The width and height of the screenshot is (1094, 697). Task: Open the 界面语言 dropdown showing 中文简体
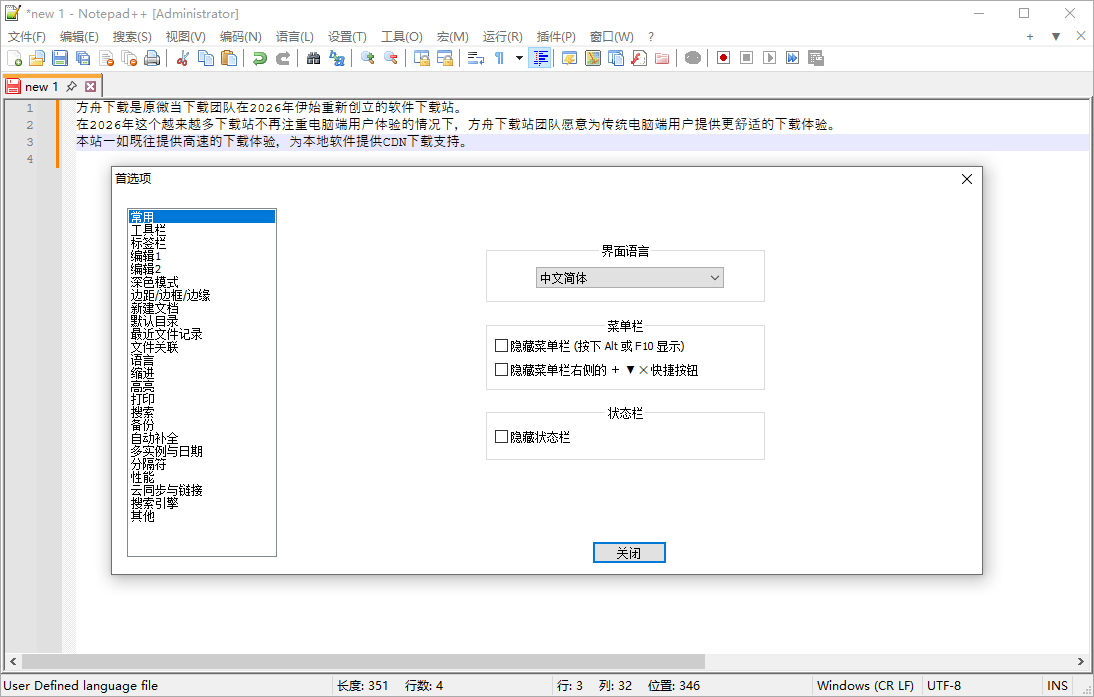[629, 277]
